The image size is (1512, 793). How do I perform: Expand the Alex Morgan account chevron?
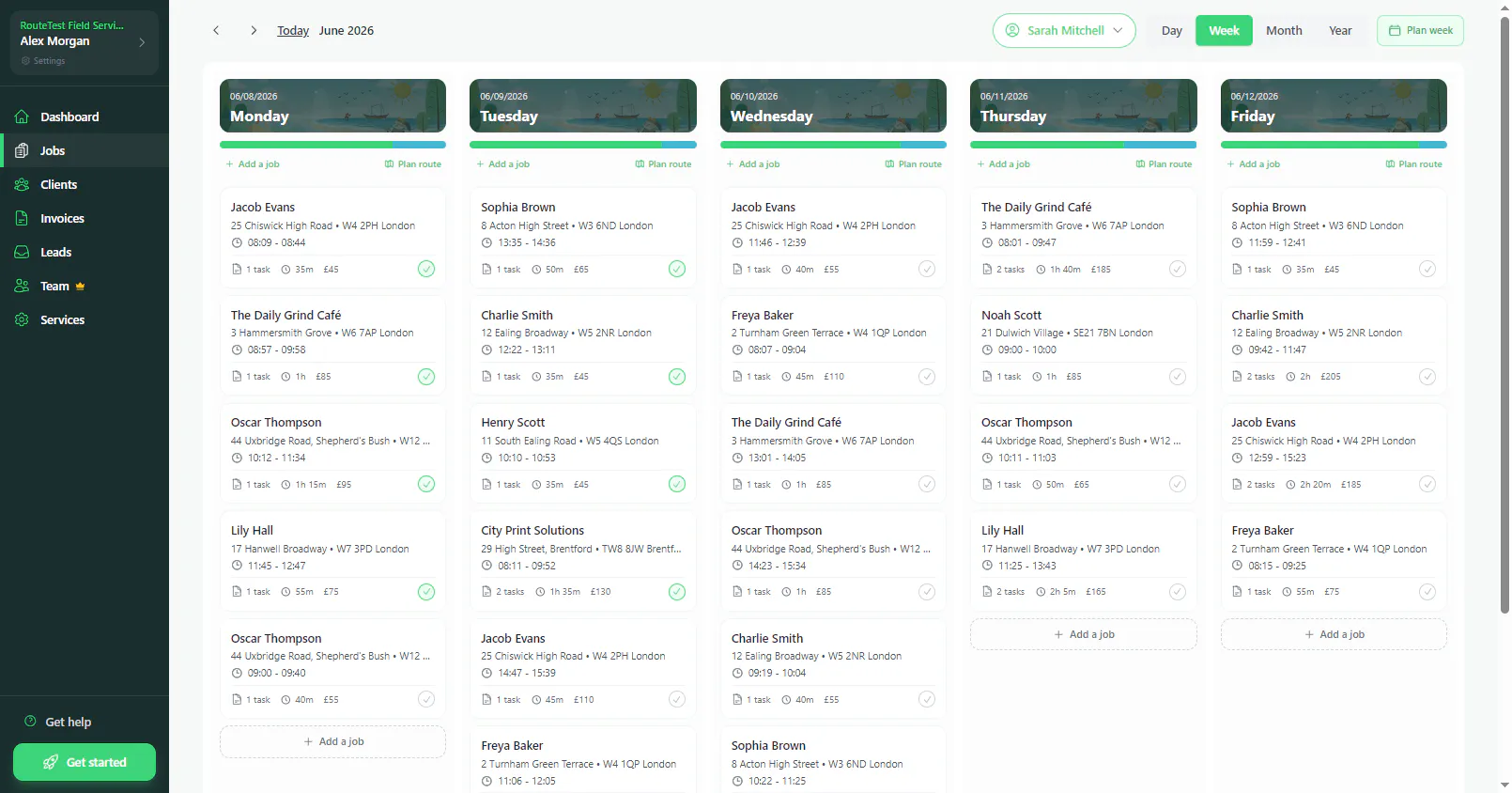pyautogui.click(x=142, y=42)
